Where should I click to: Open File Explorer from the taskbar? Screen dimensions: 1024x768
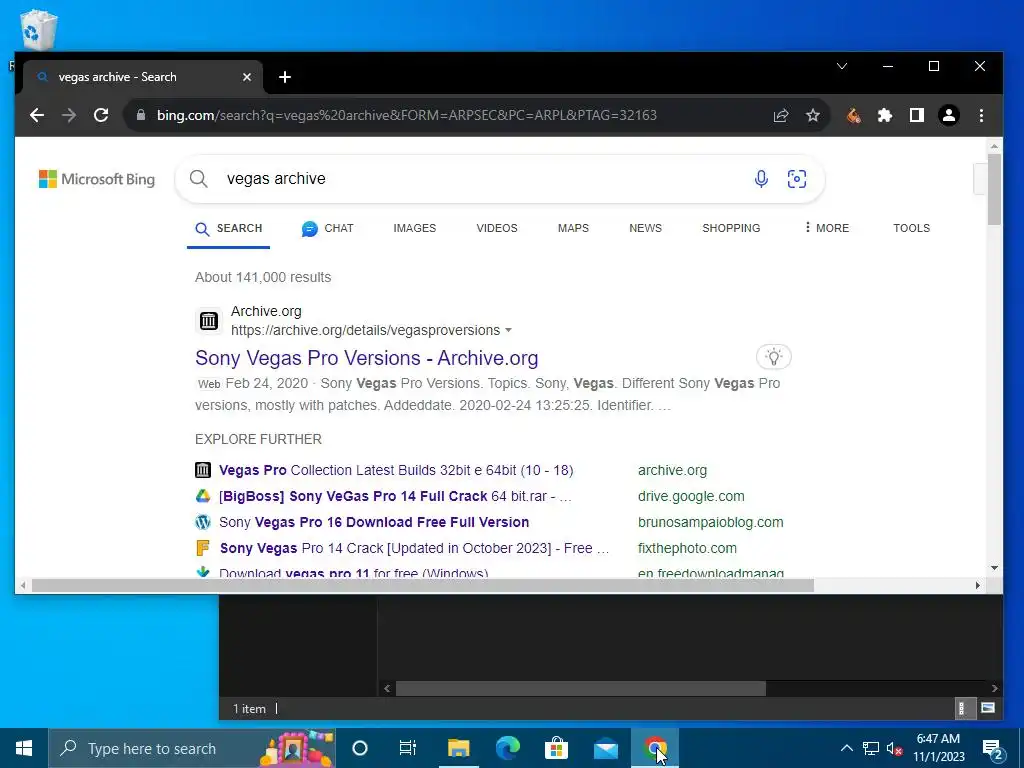458,748
